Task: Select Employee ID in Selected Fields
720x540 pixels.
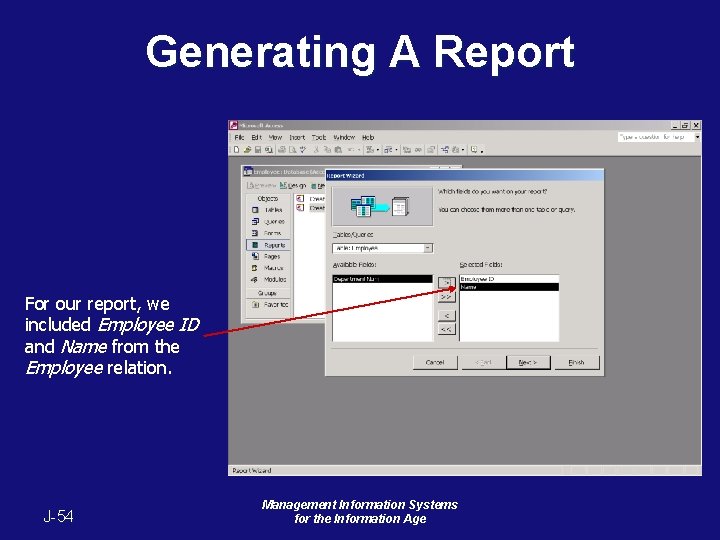Action: coord(509,279)
